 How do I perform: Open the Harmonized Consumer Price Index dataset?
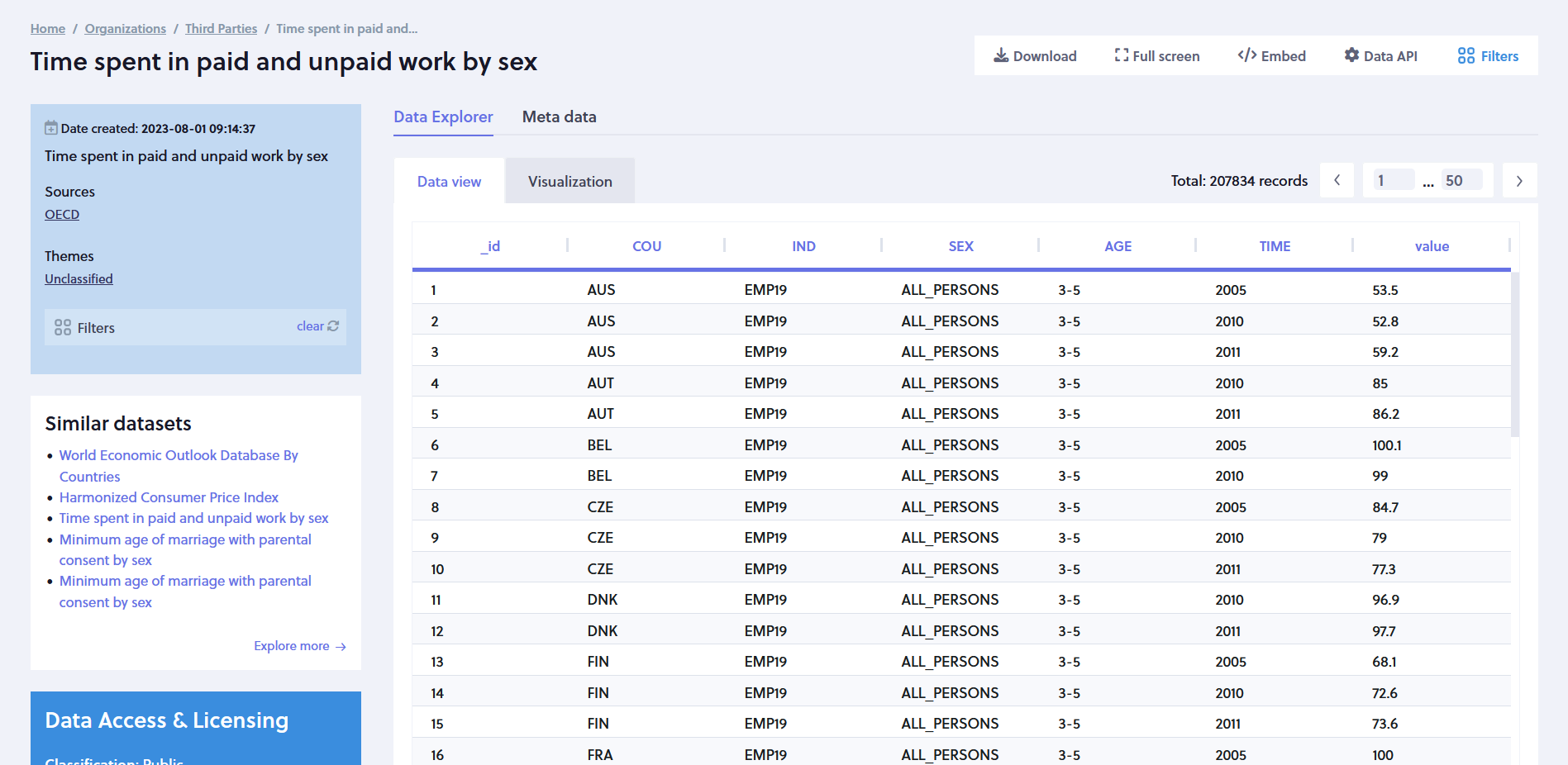point(169,497)
